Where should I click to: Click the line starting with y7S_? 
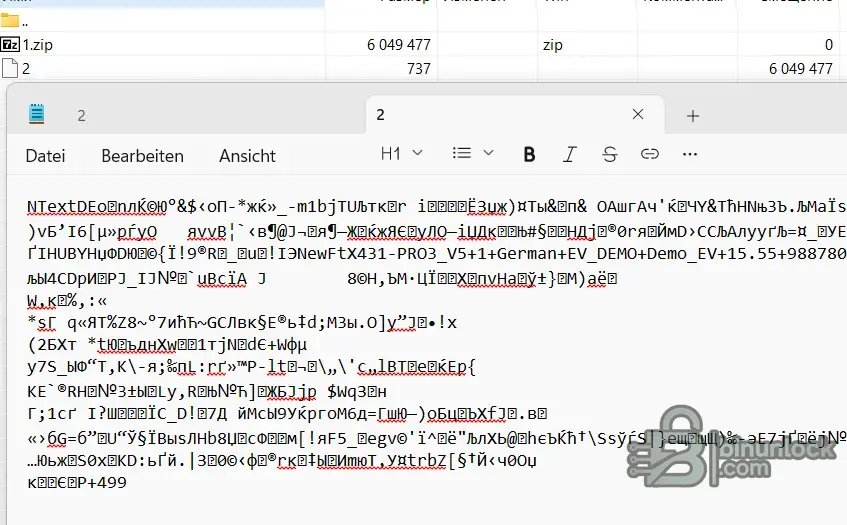point(251,367)
